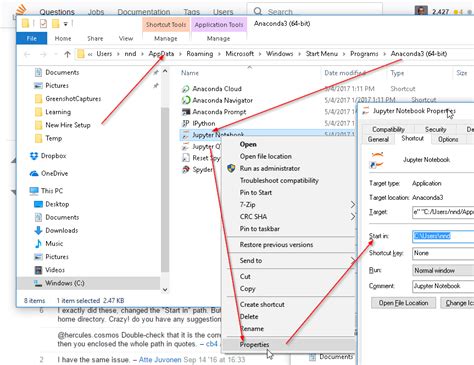Switch to the Home ribbon tab
Image resolution: width=474 pixels, height=365 pixels.
click(63, 38)
